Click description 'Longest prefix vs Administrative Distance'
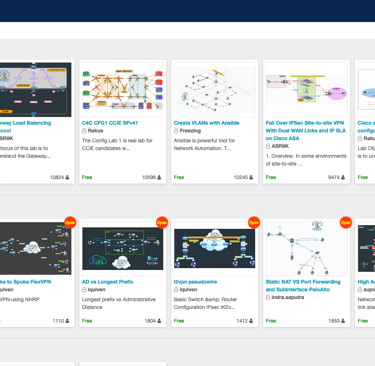The image size is (375, 366). point(119,303)
